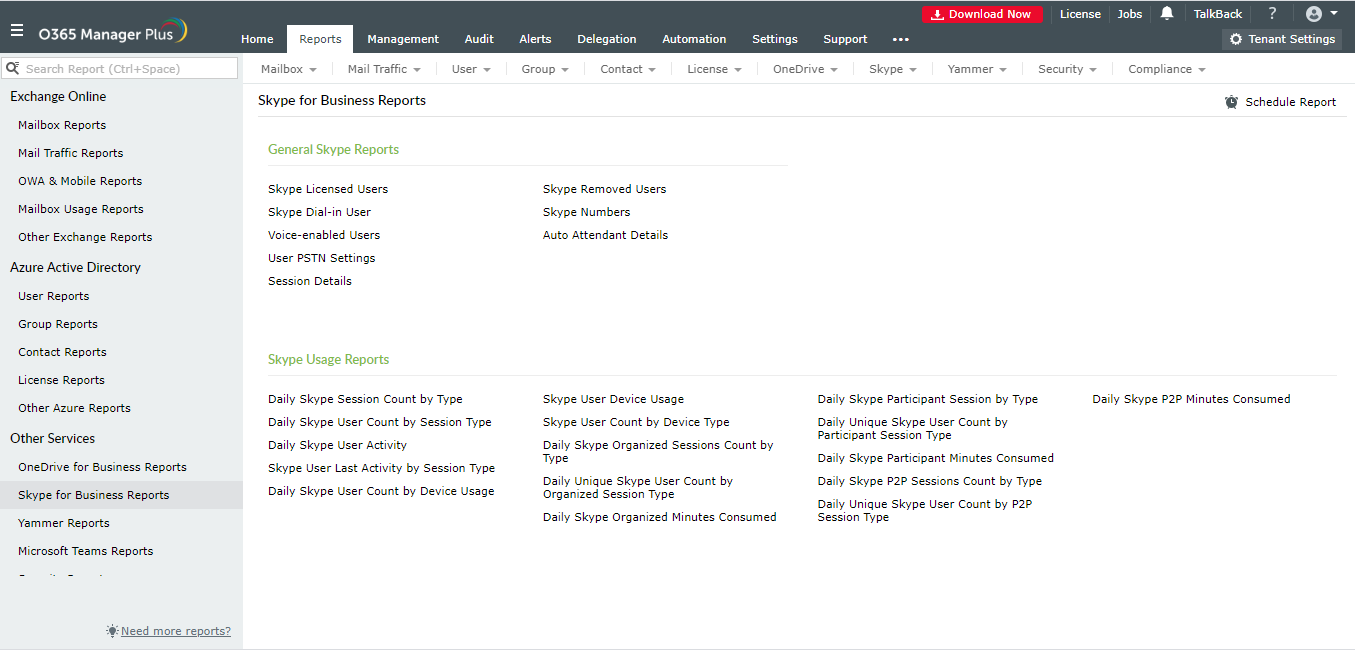1355x651 pixels.
Task: Open Session Details report
Action: [310, 281]
